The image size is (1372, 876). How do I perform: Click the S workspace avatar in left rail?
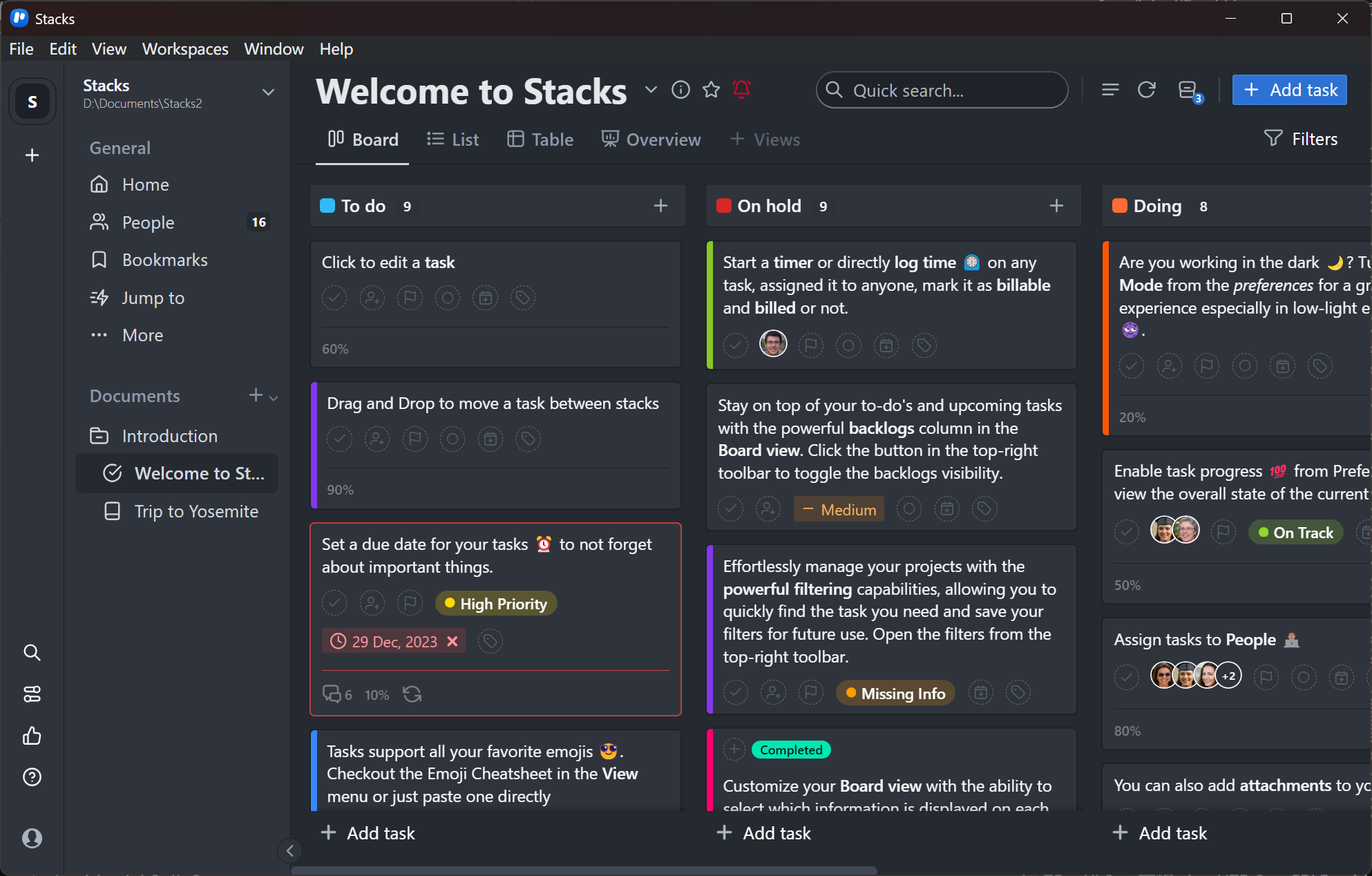pos(32,102)
